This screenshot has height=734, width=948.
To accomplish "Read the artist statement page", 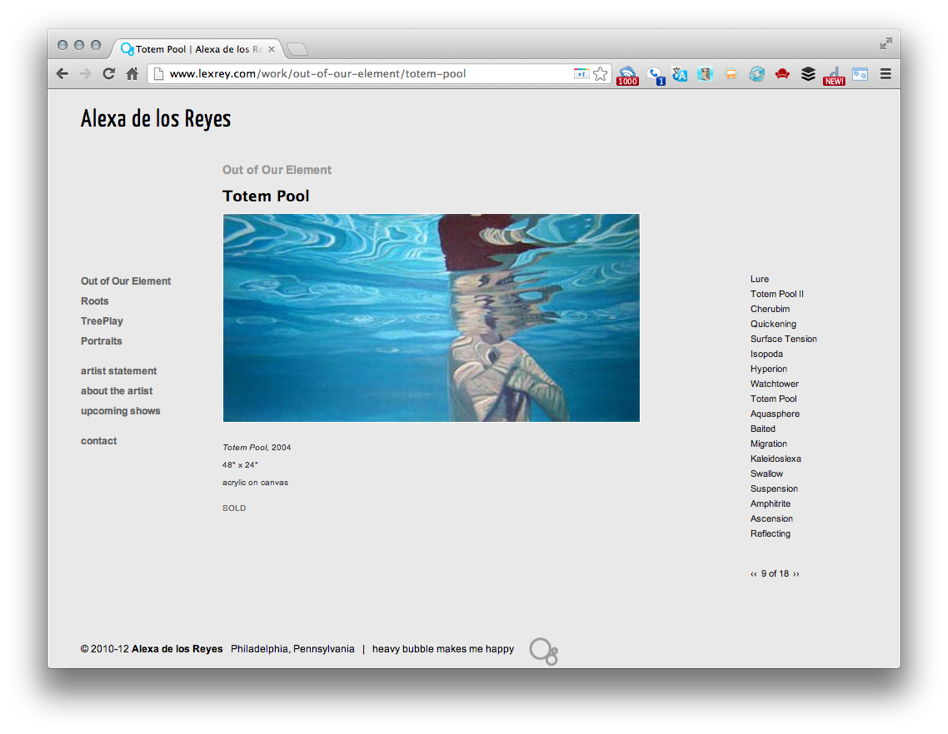I will (118, 371).
